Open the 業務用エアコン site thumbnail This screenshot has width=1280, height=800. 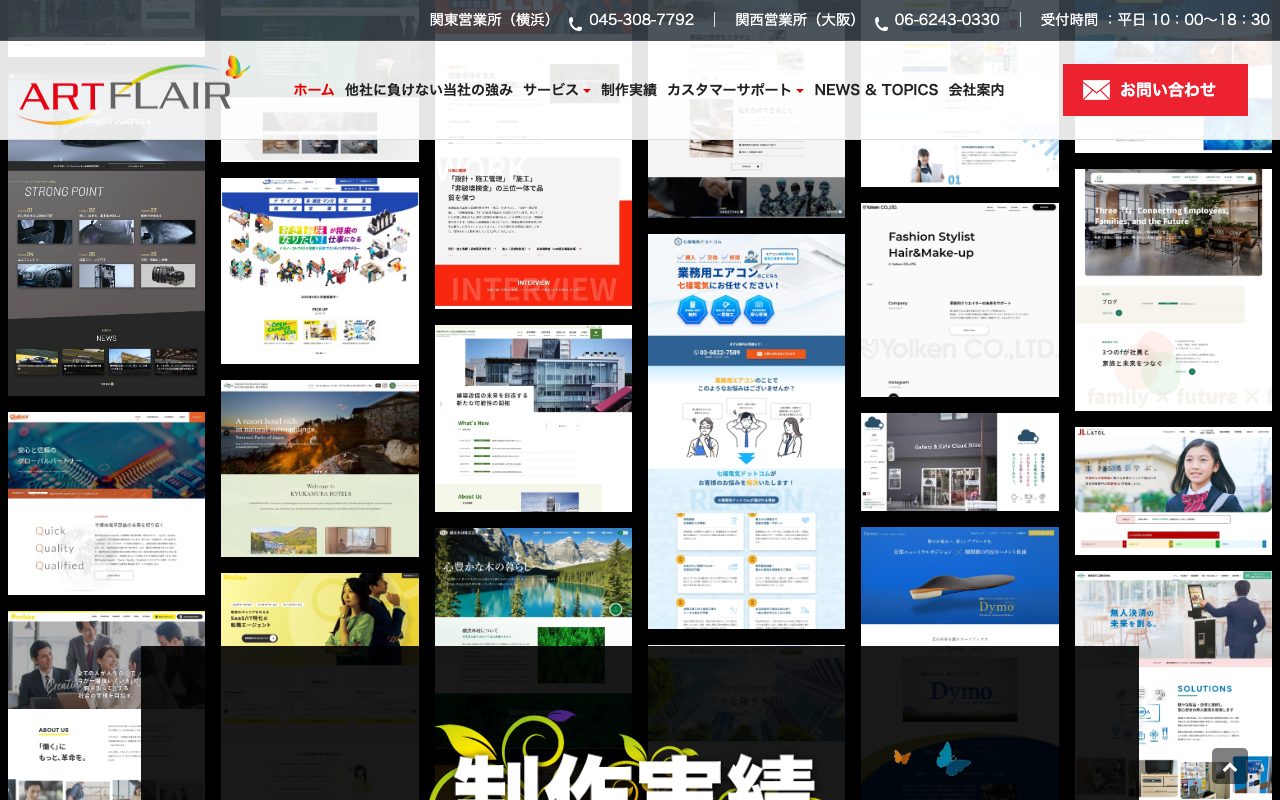point(746,431)
